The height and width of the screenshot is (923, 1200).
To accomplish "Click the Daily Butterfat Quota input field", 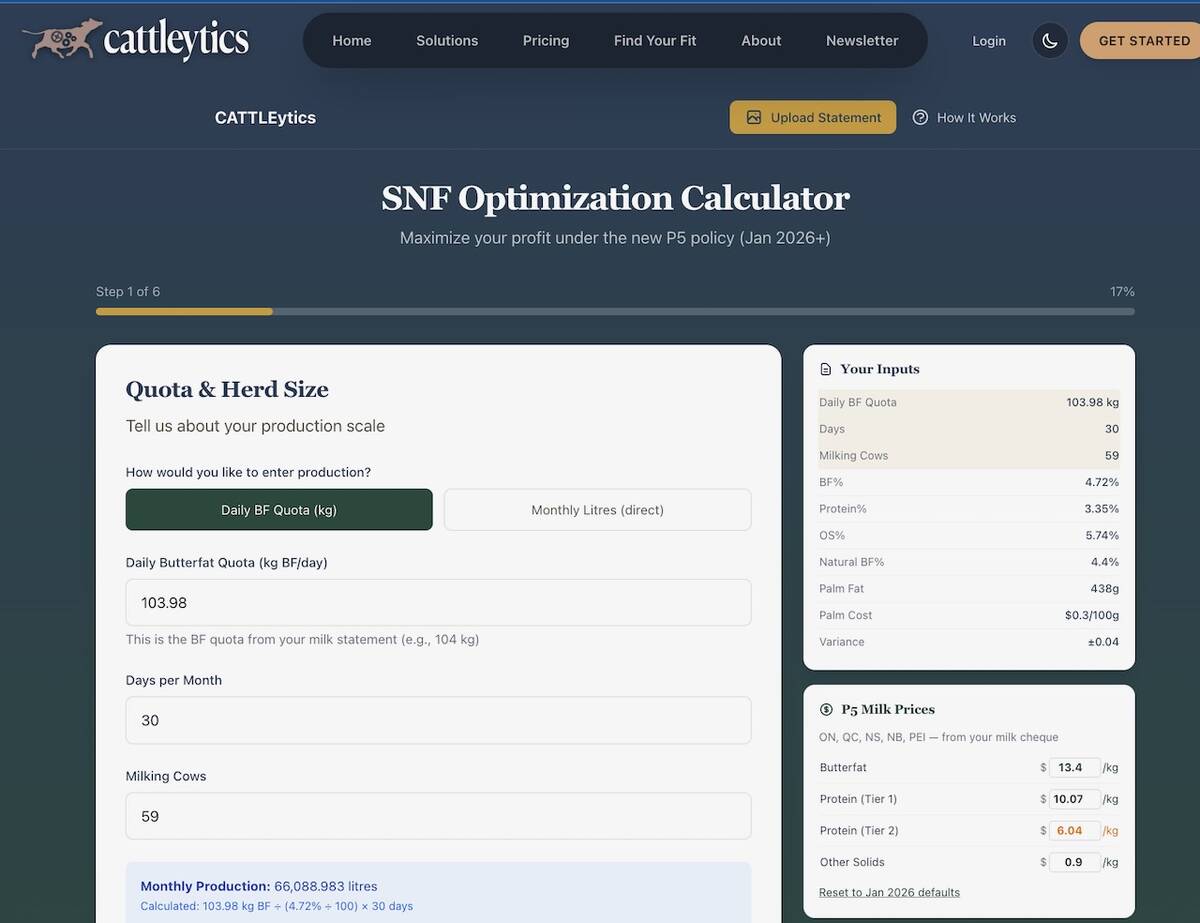I will click(x=438, y=602).
